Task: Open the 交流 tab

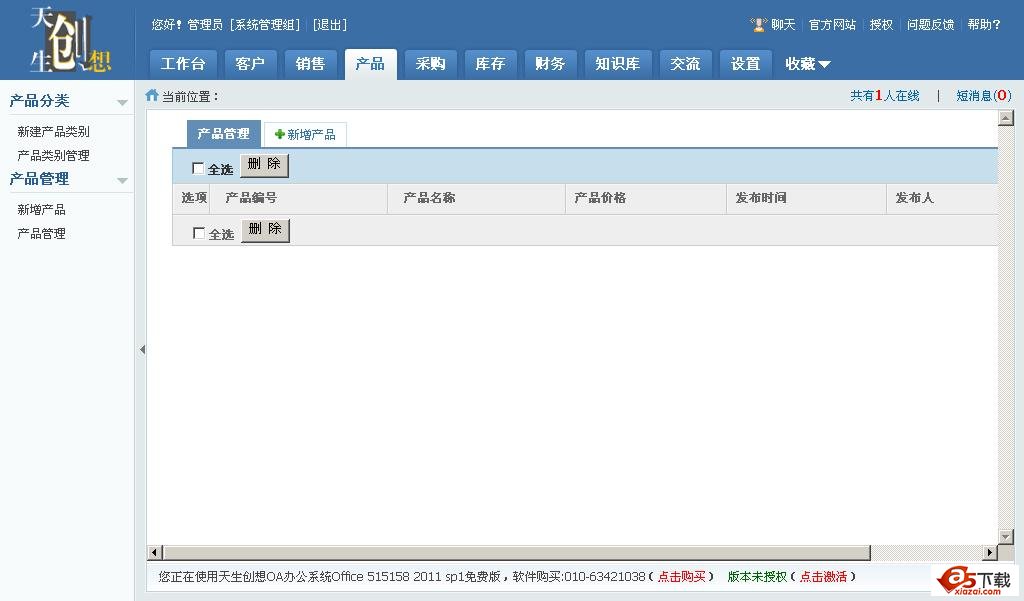Action: (x=685, y=64)
